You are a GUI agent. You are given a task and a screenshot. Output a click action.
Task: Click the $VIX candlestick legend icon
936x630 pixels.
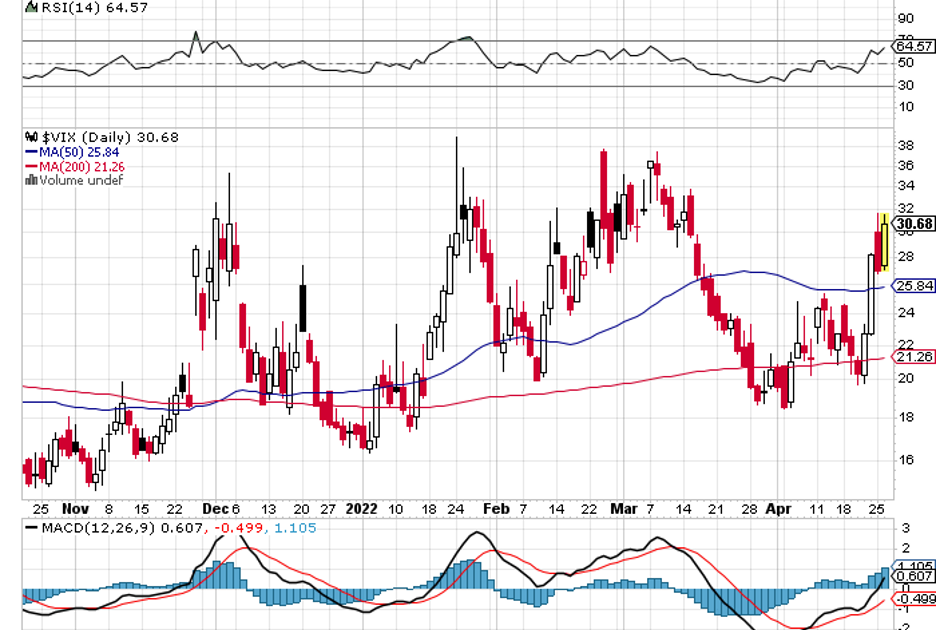[30, 137]
